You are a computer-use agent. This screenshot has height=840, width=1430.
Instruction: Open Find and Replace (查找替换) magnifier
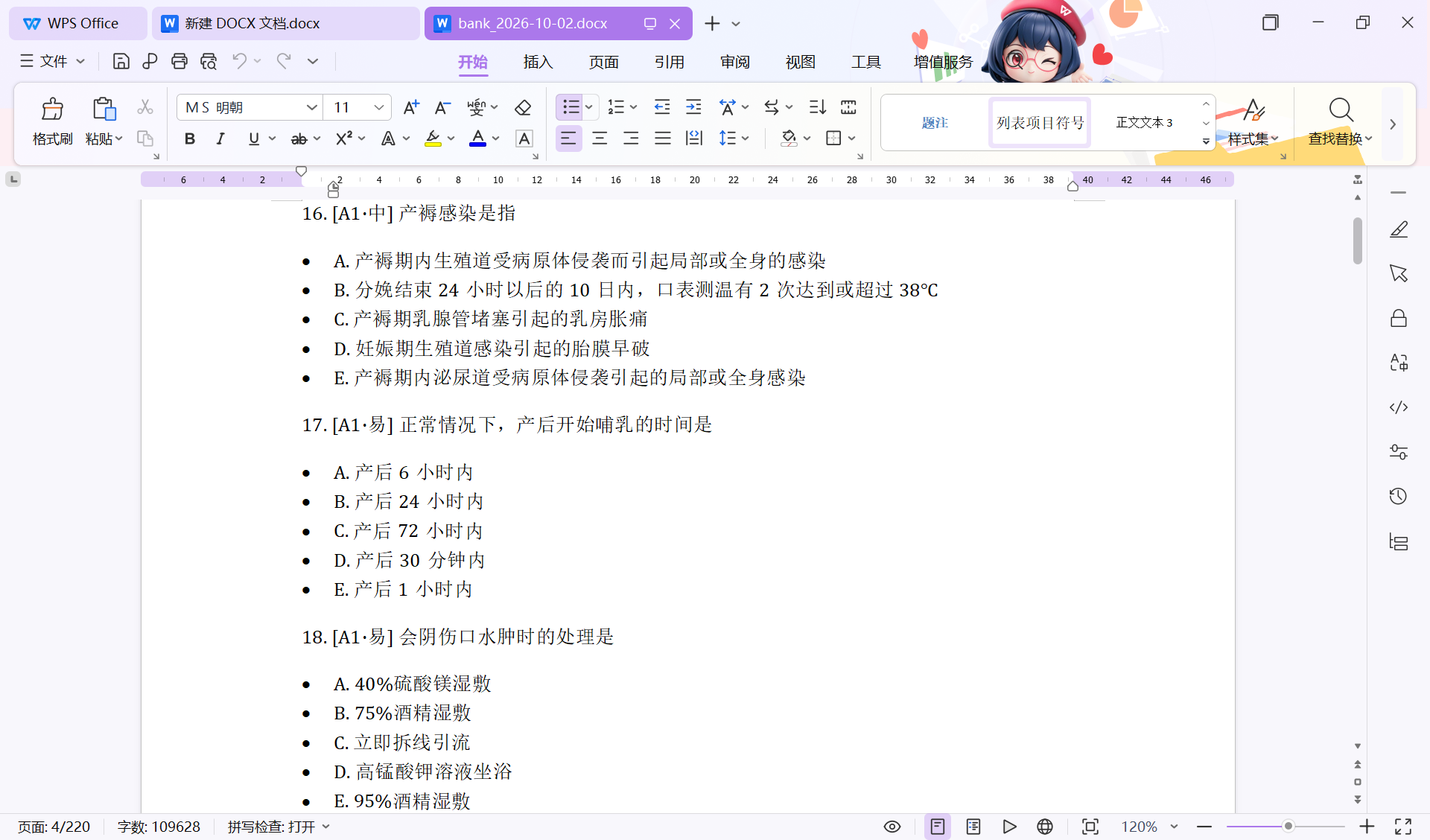1341,110
